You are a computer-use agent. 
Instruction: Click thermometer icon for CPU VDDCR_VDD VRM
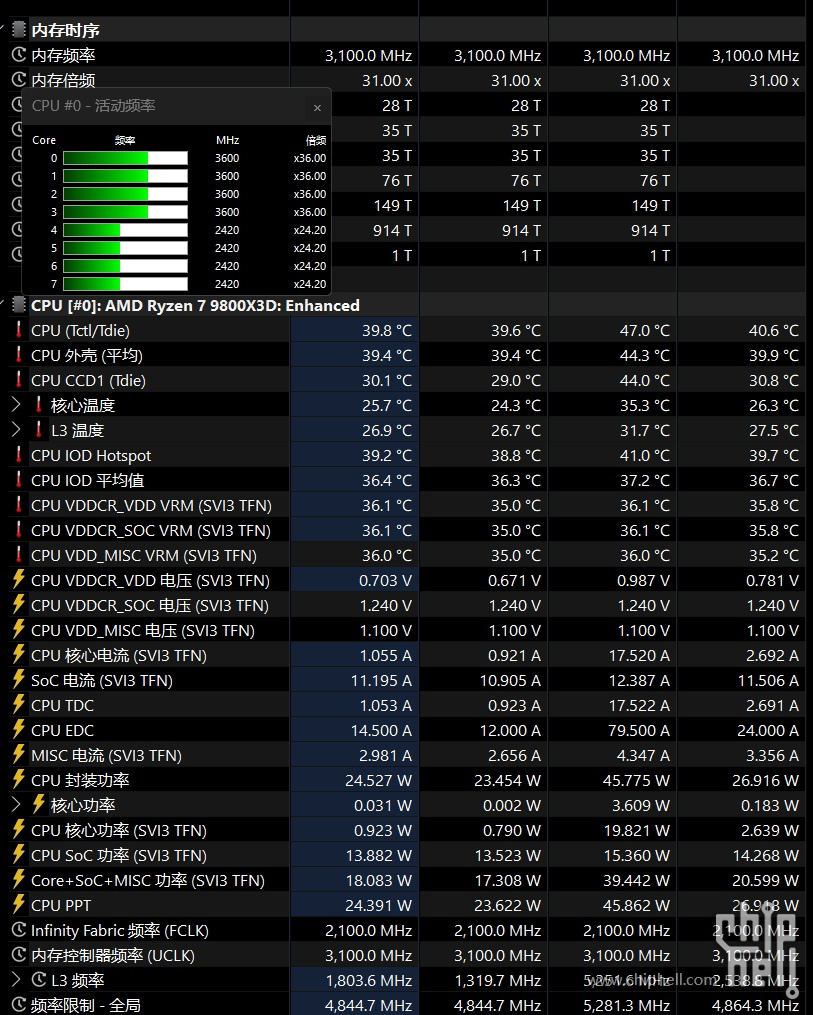pyautogui.click(x=19, y=505)
